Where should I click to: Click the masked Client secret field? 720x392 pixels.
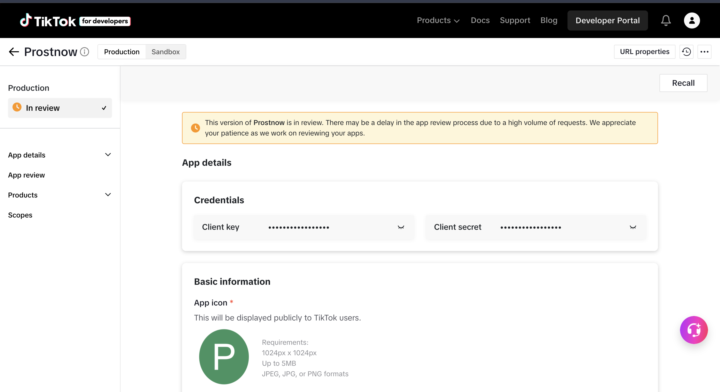tap(535, 227)
